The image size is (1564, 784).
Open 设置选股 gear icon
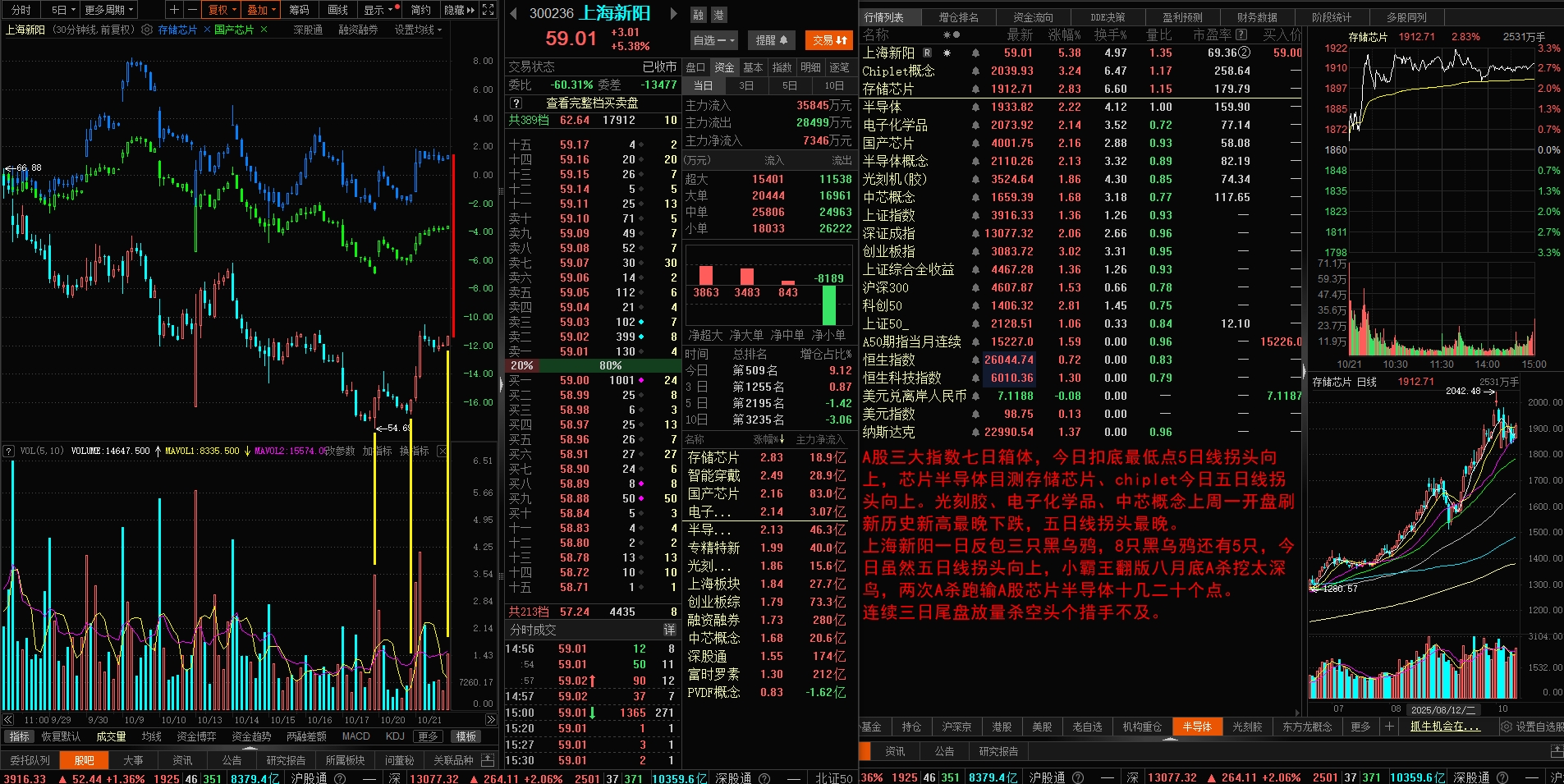1507,727
